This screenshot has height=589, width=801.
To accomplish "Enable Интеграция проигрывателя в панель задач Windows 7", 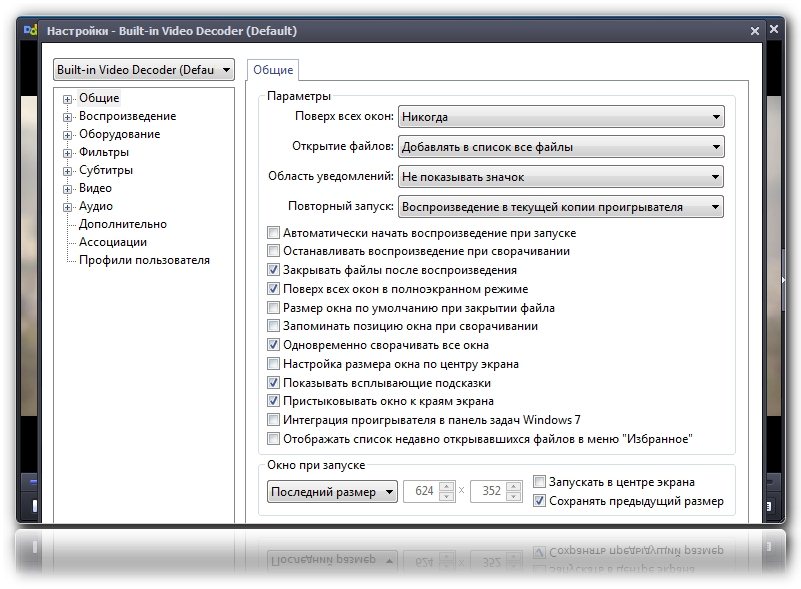I will coord(274,420).
